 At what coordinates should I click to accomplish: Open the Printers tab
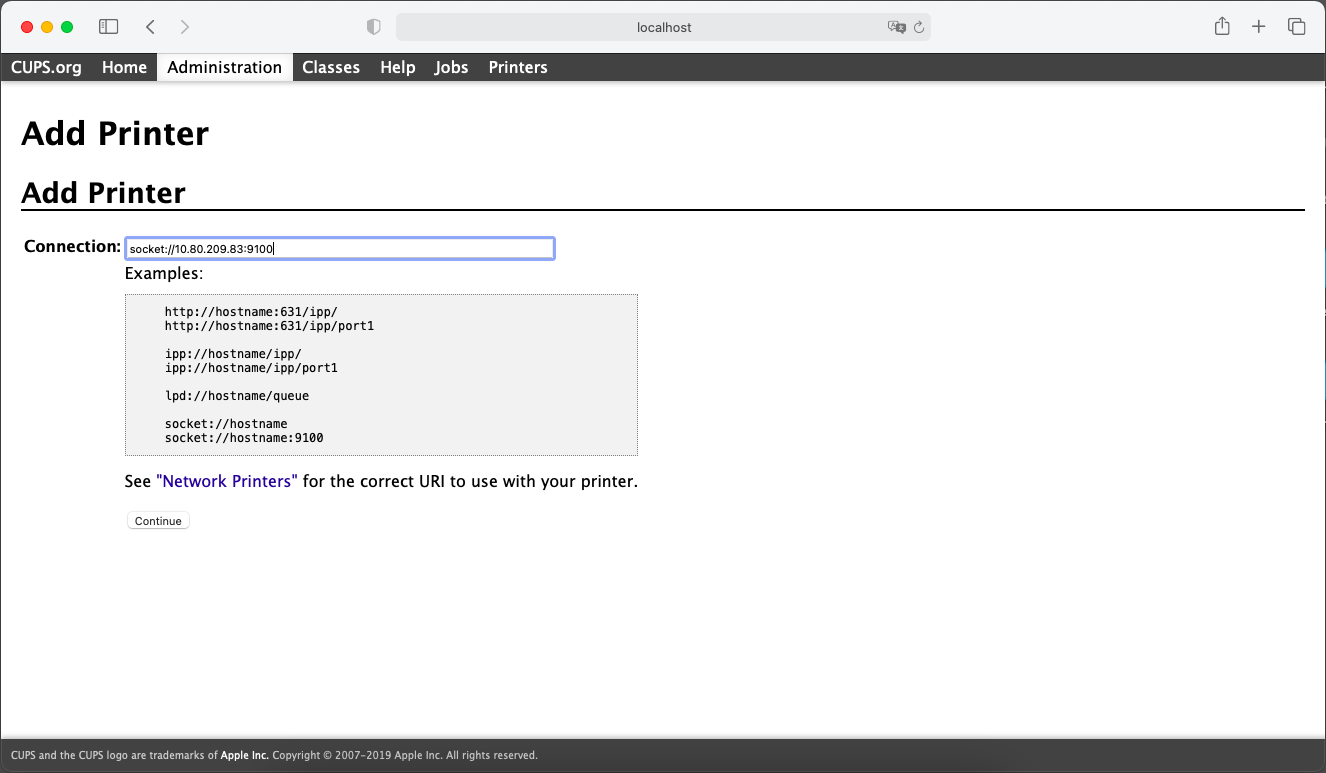[x=518, y=67]
